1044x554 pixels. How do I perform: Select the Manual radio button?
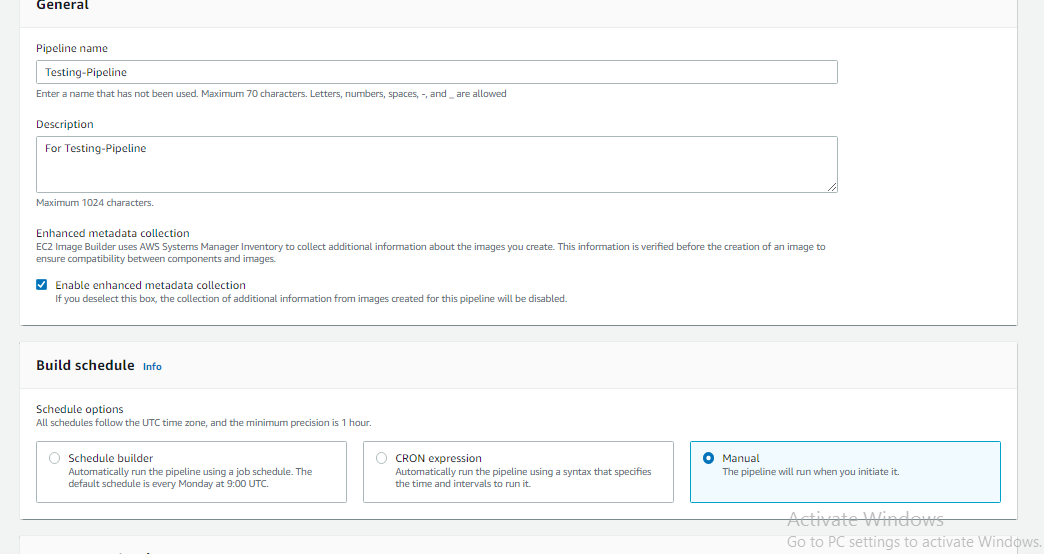click(709, 458)
